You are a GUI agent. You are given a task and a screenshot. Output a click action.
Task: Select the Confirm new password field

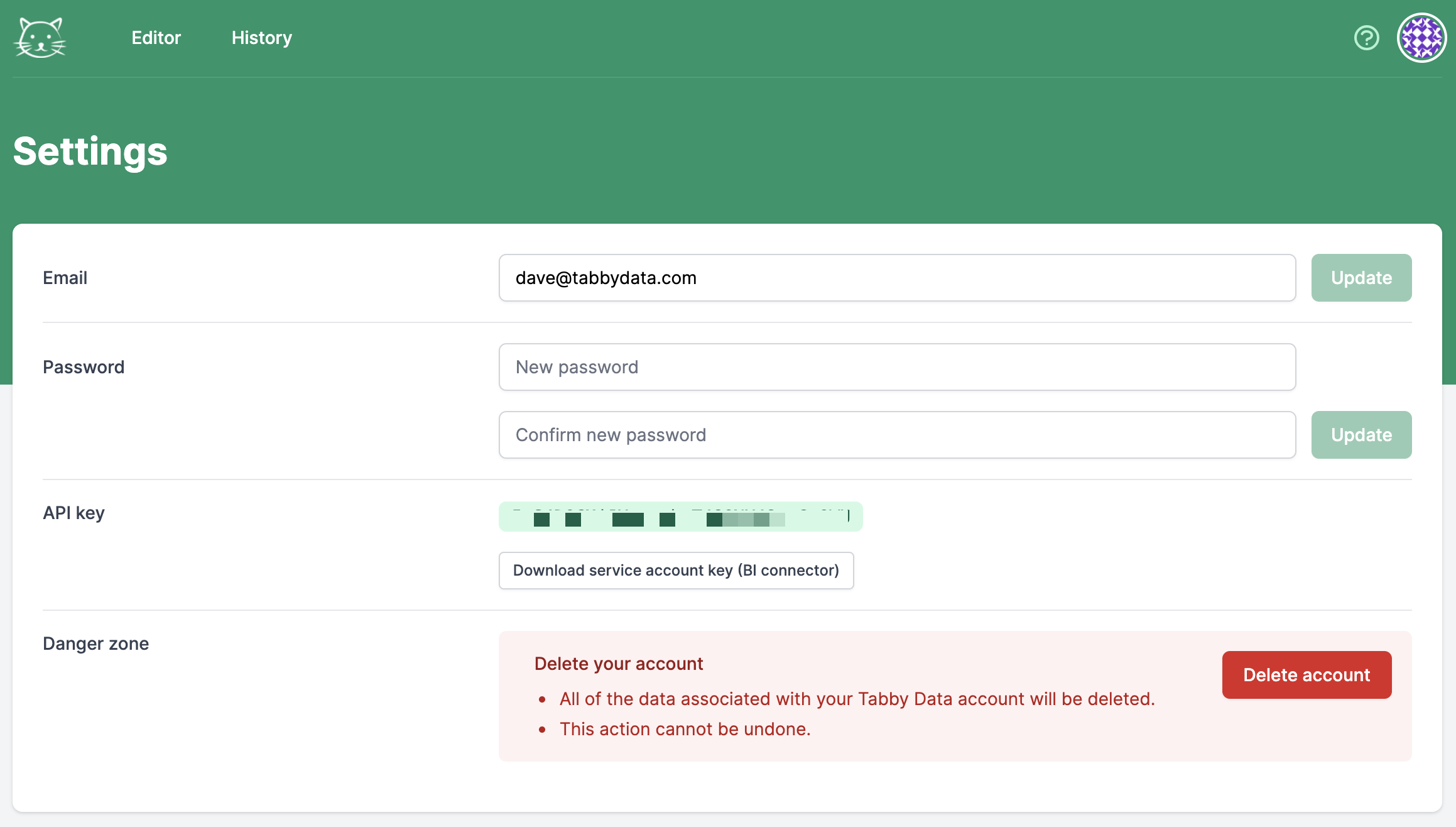[897, 435]
